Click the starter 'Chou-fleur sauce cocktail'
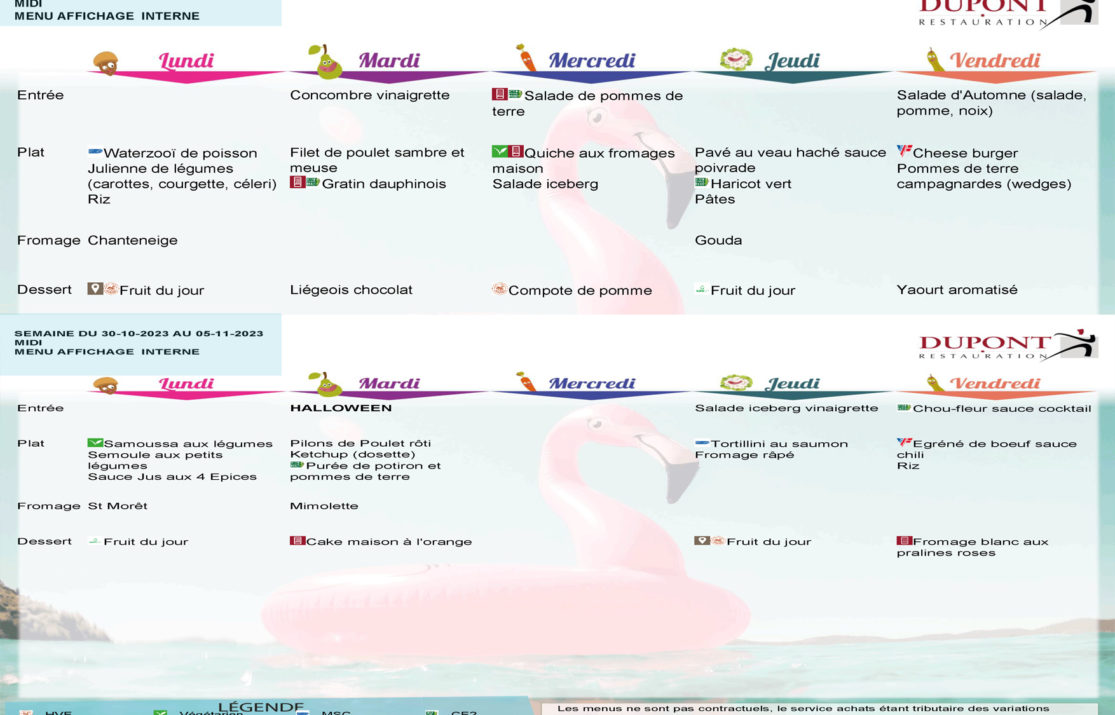 1002,408
